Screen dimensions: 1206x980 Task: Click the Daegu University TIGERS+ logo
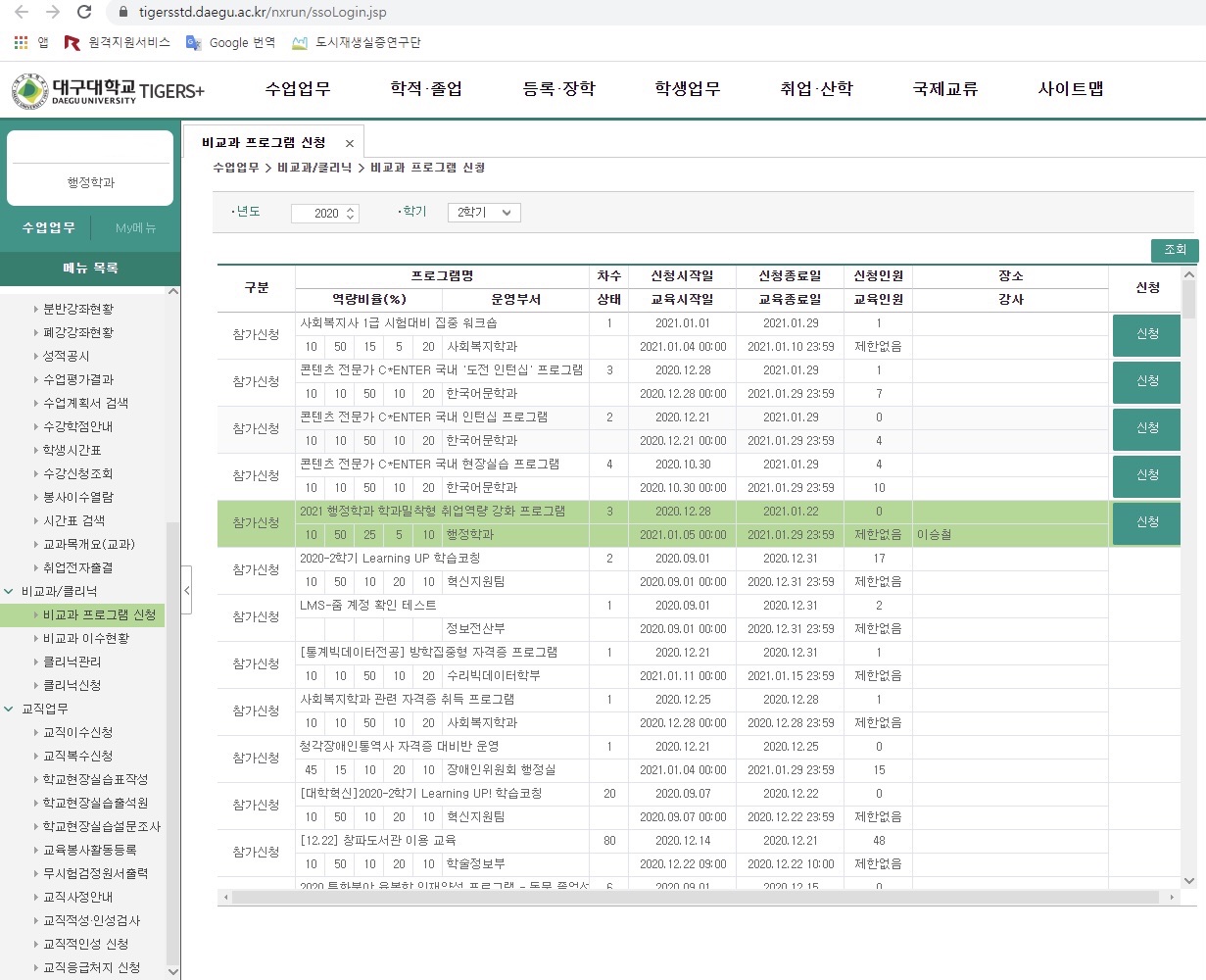108,90
